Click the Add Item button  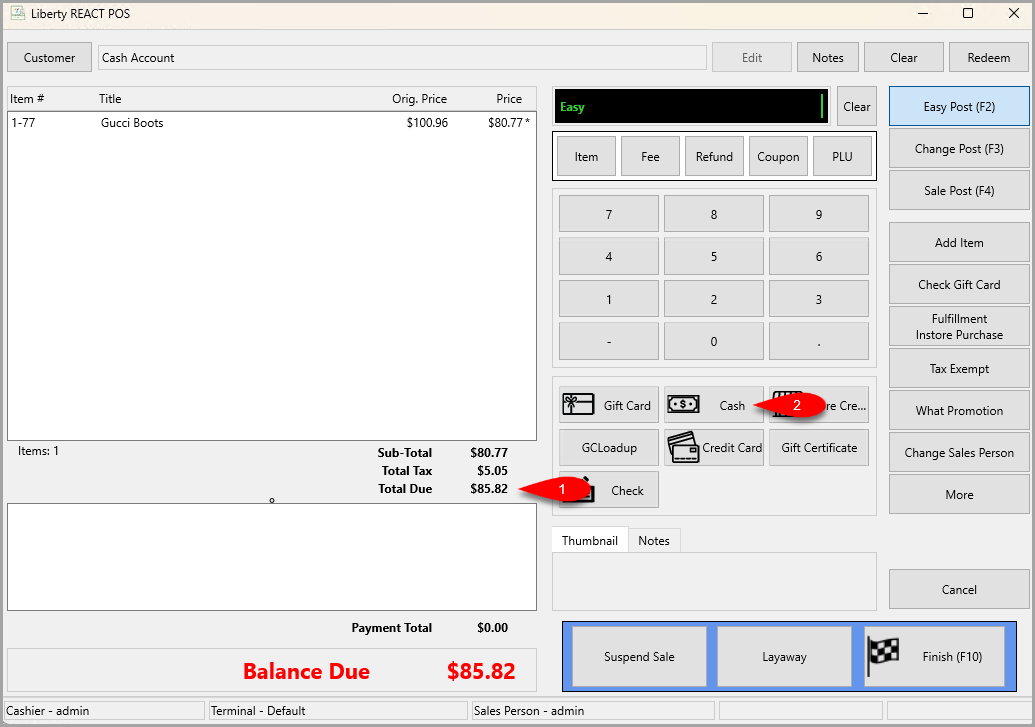pyautogui.click(x=959, y=242)
